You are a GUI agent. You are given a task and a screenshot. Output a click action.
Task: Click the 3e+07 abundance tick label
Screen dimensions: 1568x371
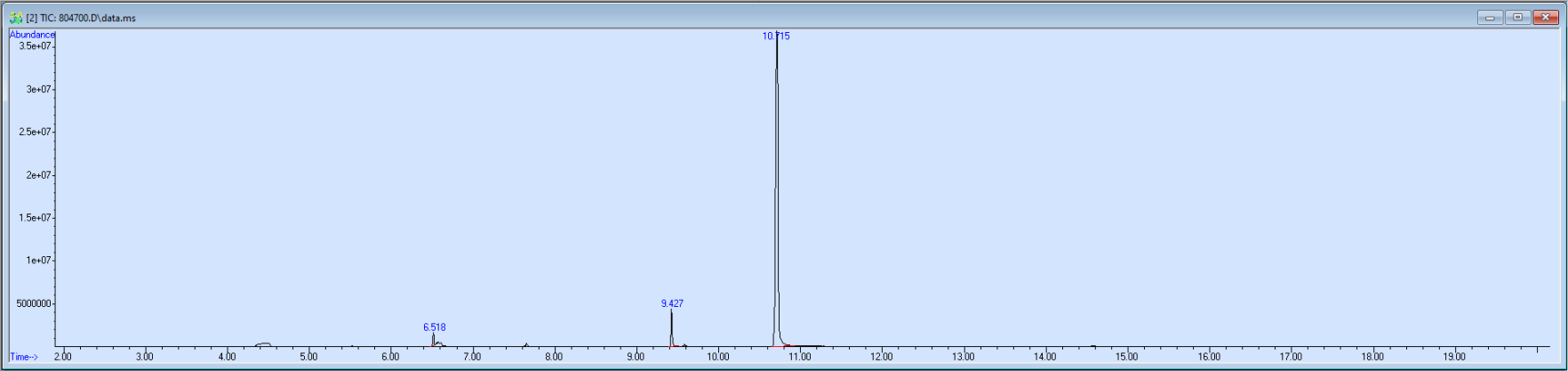tap(39, 89)
